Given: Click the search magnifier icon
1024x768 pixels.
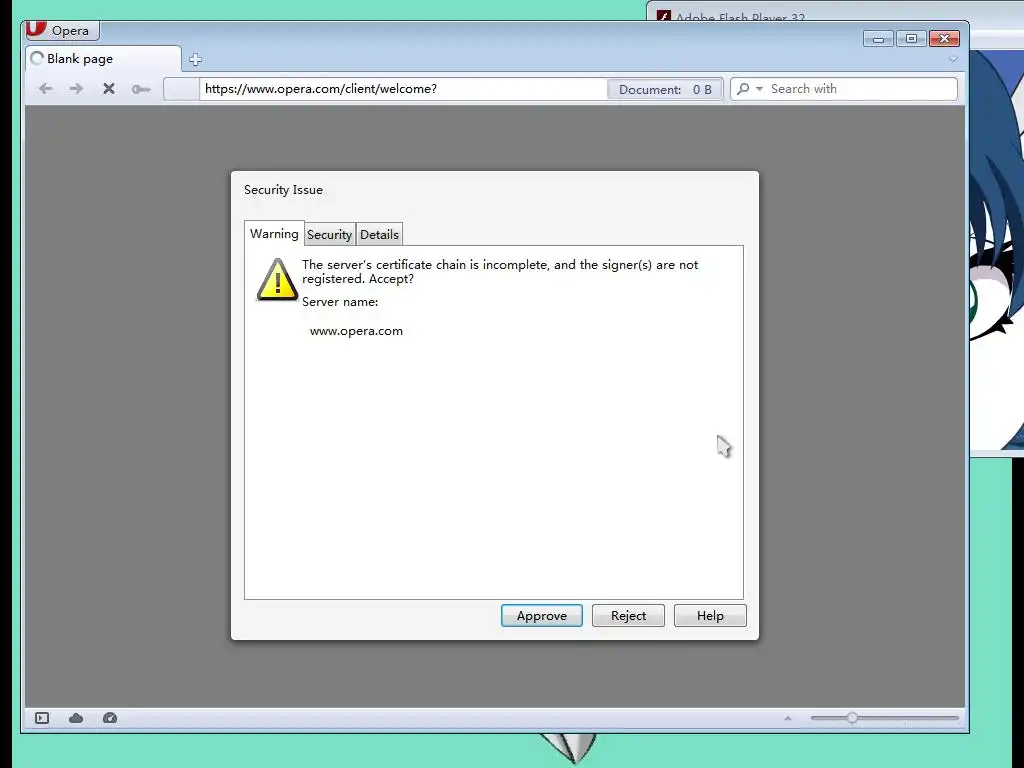Looking at the screenshot, I should (x=743, y=89).
